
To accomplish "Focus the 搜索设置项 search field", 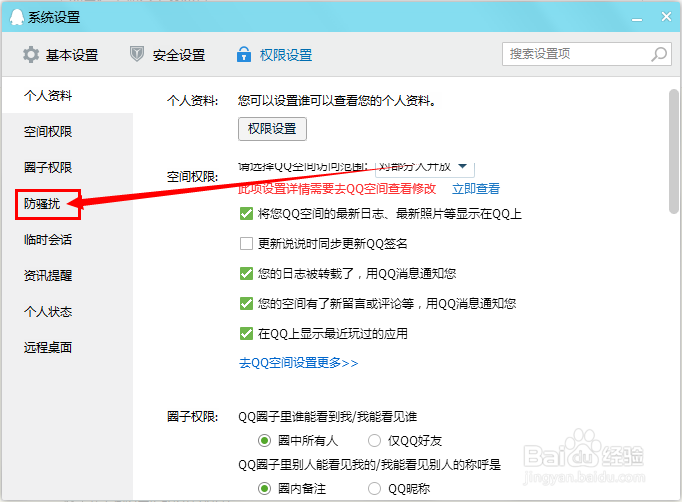I will (587, 54).
